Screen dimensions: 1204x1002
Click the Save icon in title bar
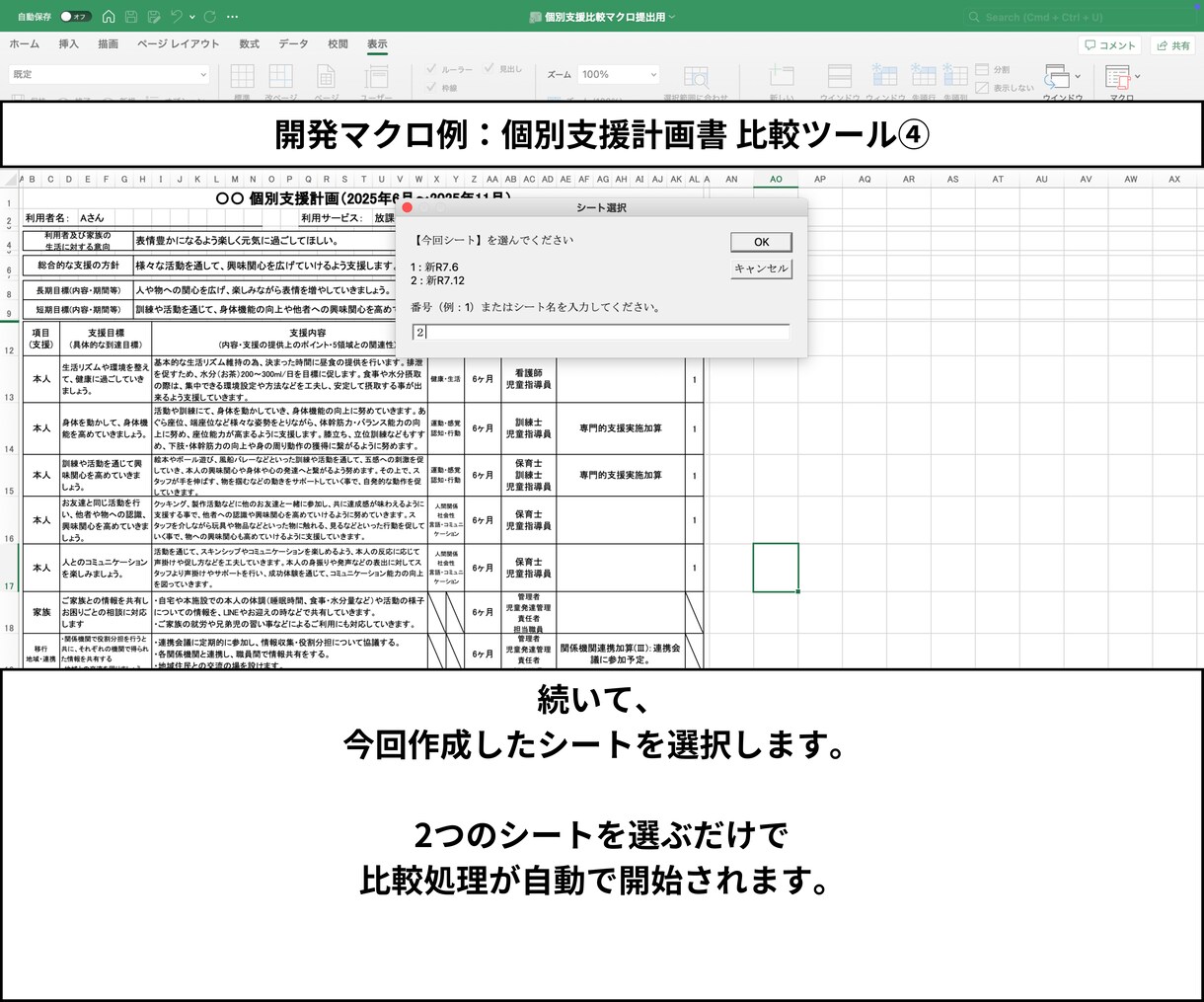(x=131, y=17)
